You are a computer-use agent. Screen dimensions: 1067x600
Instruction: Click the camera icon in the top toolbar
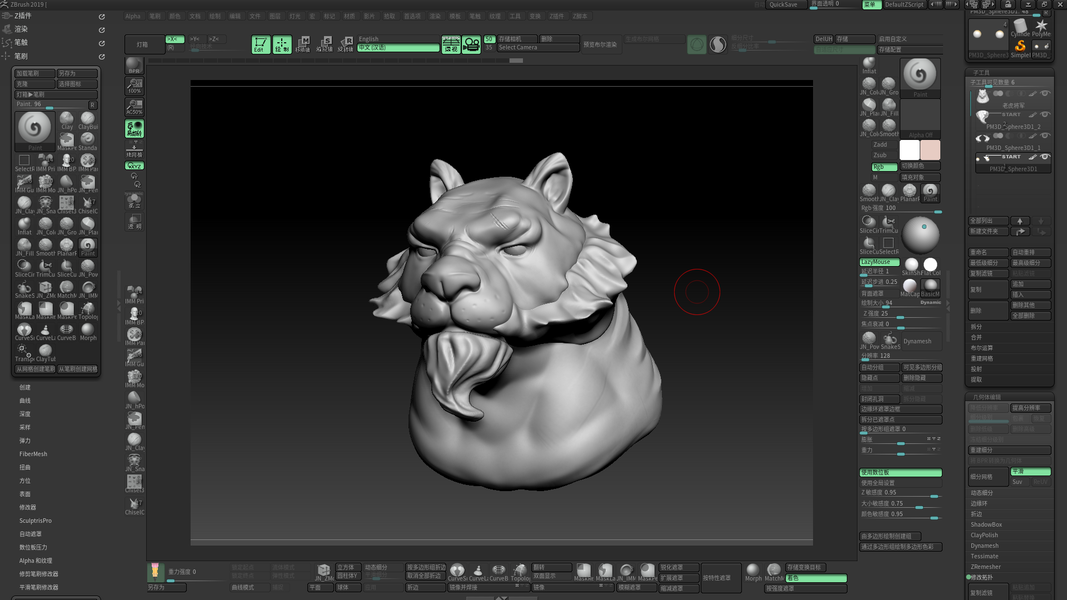click(x=472, y=45)
